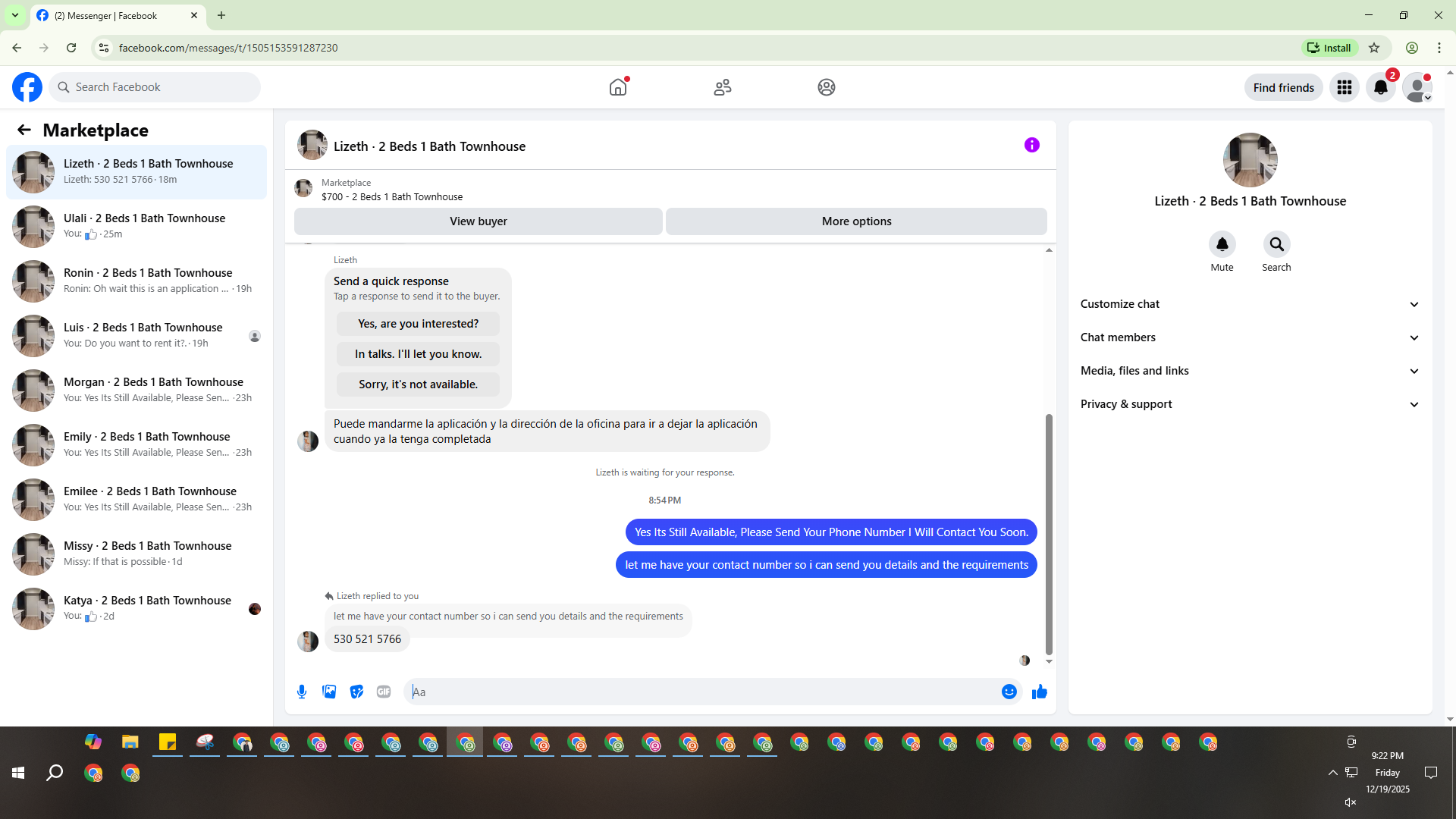Send a thumbs-up like

click(x=1039, y=692)
